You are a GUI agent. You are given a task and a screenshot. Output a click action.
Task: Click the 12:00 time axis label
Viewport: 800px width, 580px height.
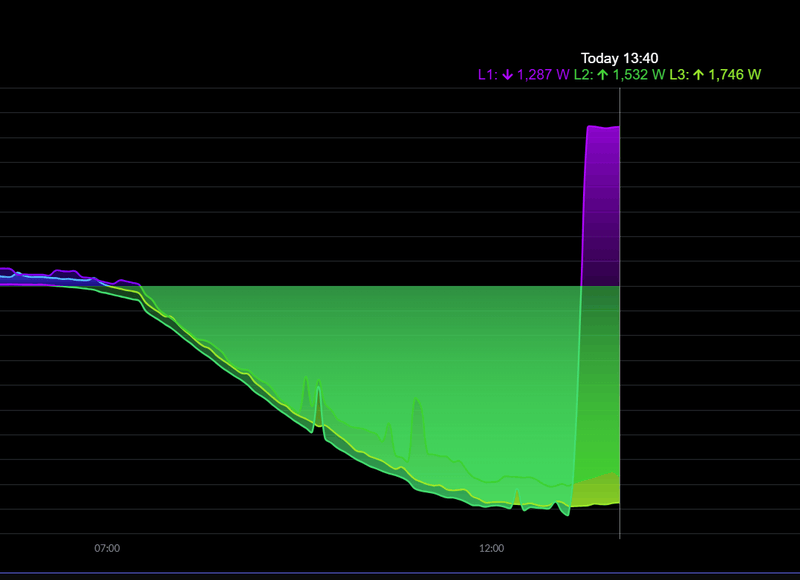(491, 548)
